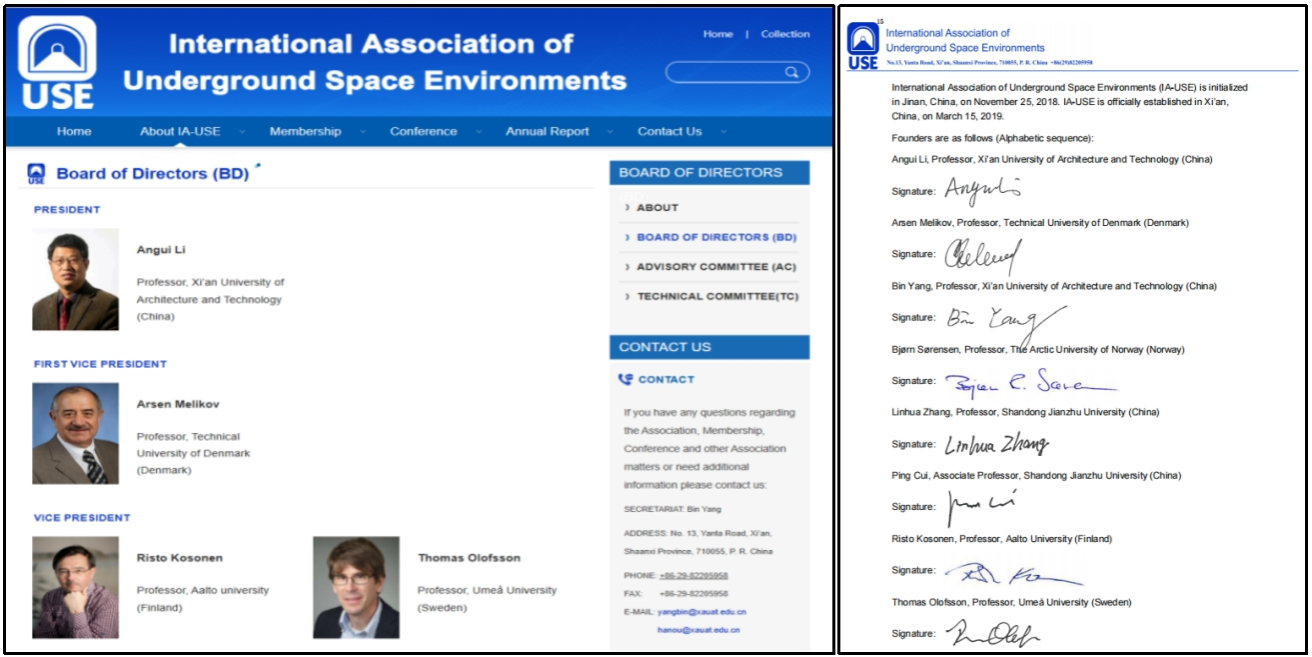Open the Annual Report navigation menu
The image size is (1312, 657).
coord(547,132)
